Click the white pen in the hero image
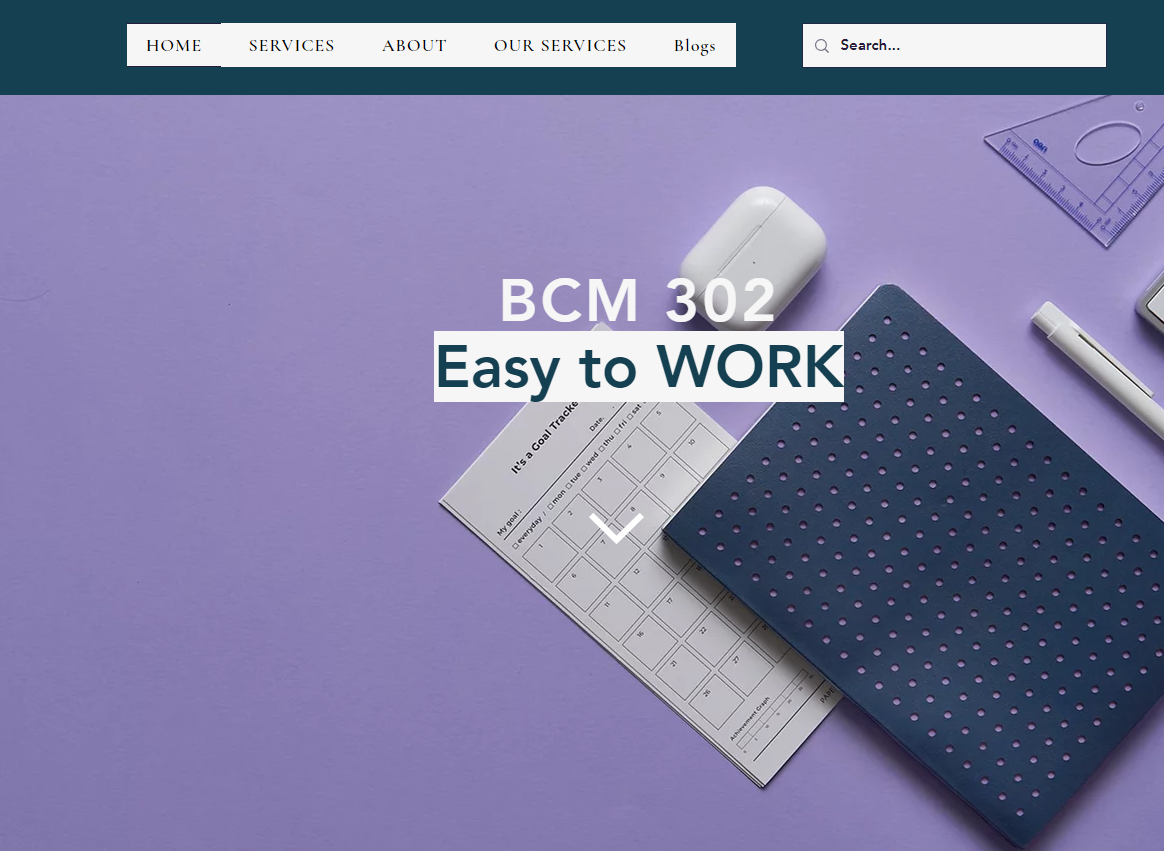Screen dimensions: 1164x851 pos(1097,362)
